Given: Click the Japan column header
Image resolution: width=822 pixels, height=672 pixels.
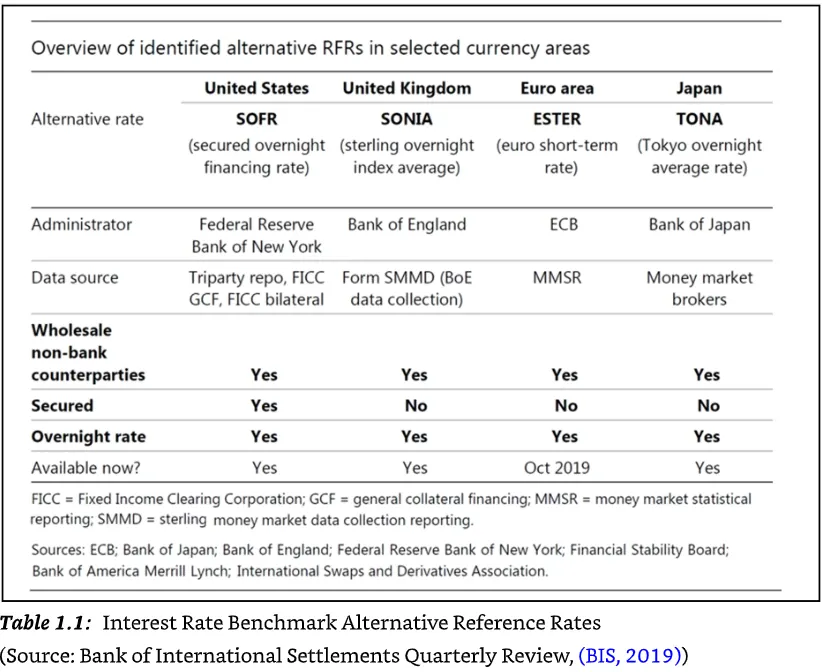Looking at the screenshot, I should pyautogui.click(x=699, y=88).
